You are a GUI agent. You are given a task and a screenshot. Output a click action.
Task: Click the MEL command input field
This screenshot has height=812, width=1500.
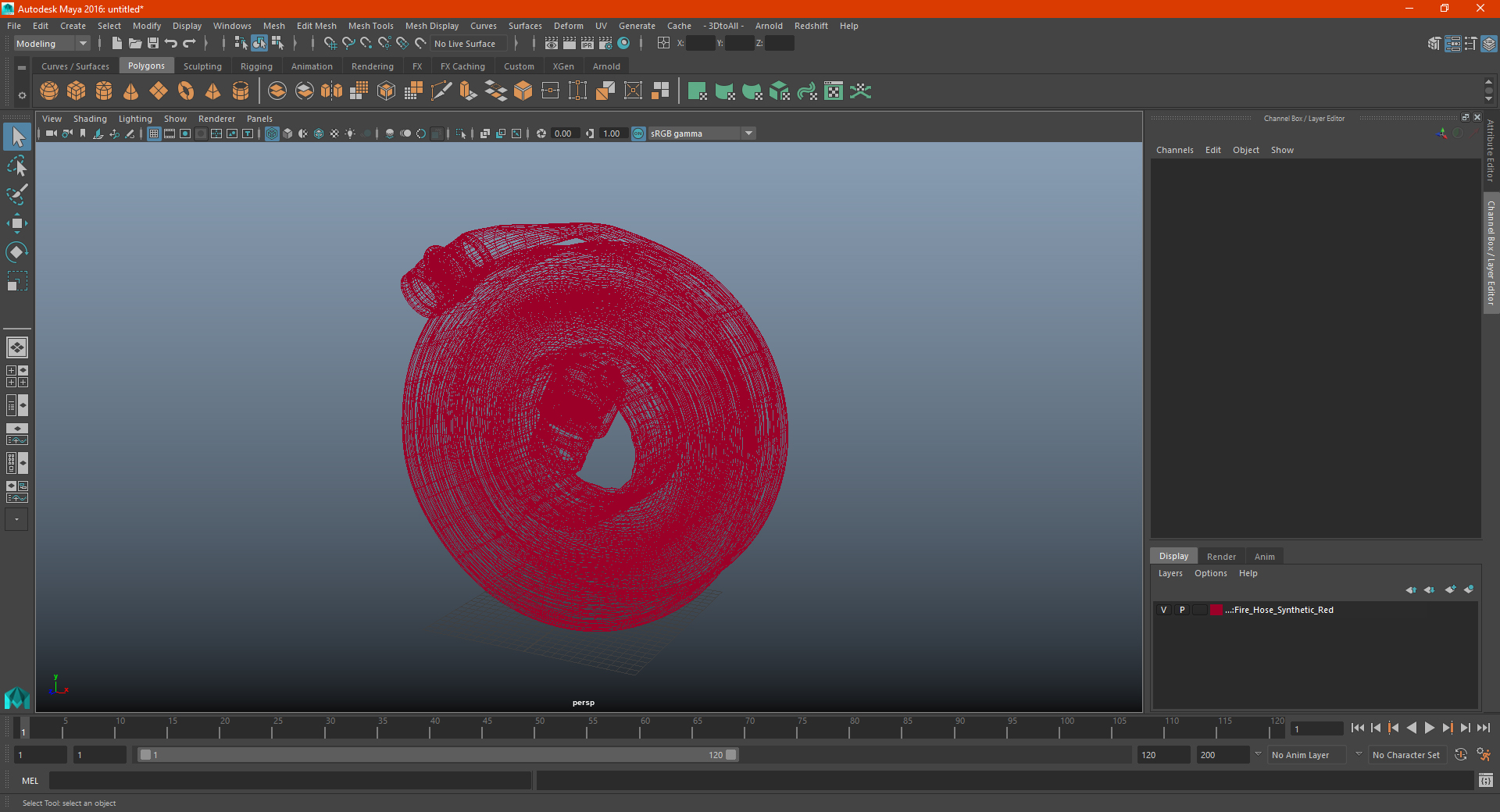[x=290, y=781]
